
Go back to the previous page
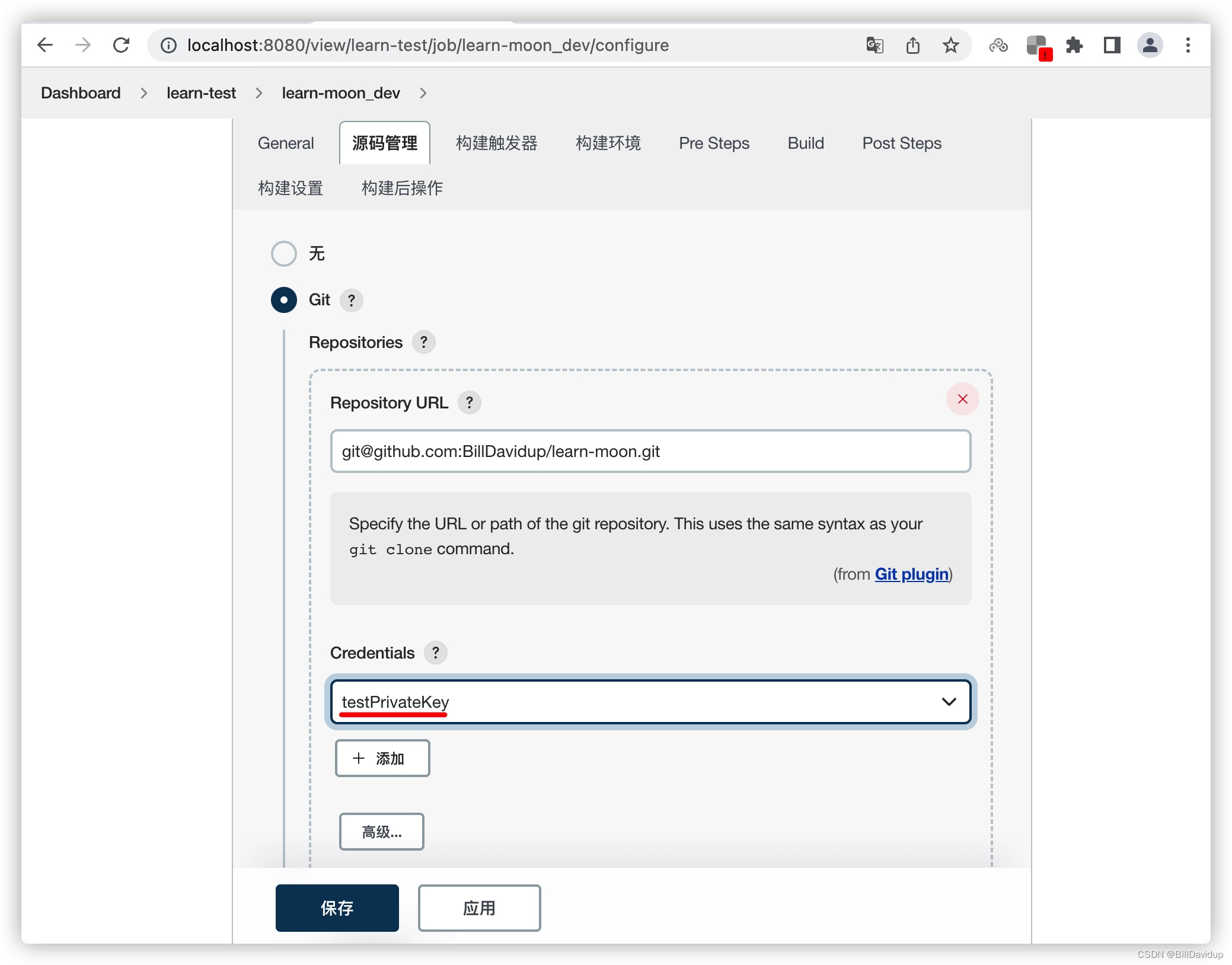(45, 45)
